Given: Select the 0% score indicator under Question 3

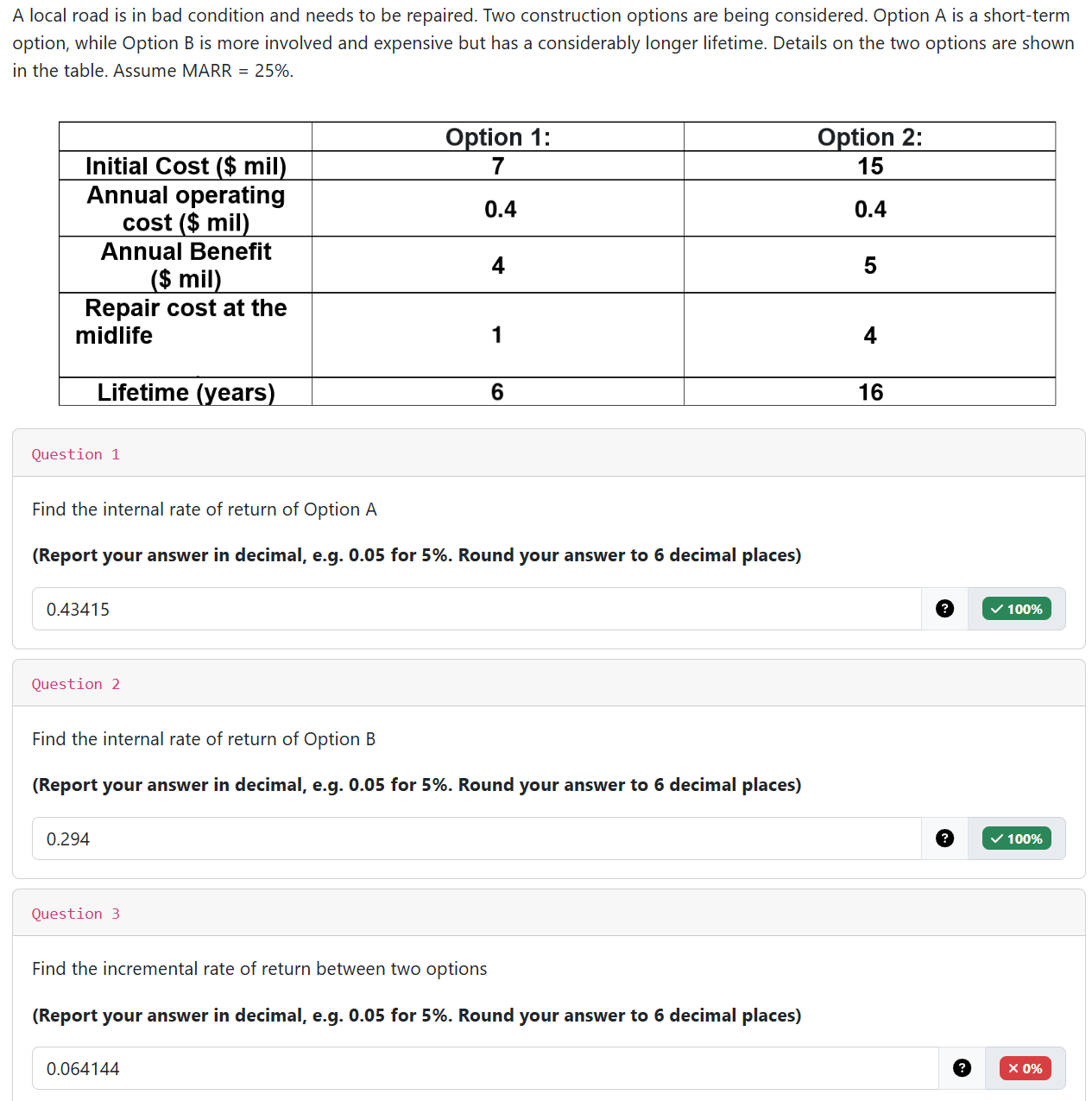Looking at the screenshot, I should coord(1024,1068).
